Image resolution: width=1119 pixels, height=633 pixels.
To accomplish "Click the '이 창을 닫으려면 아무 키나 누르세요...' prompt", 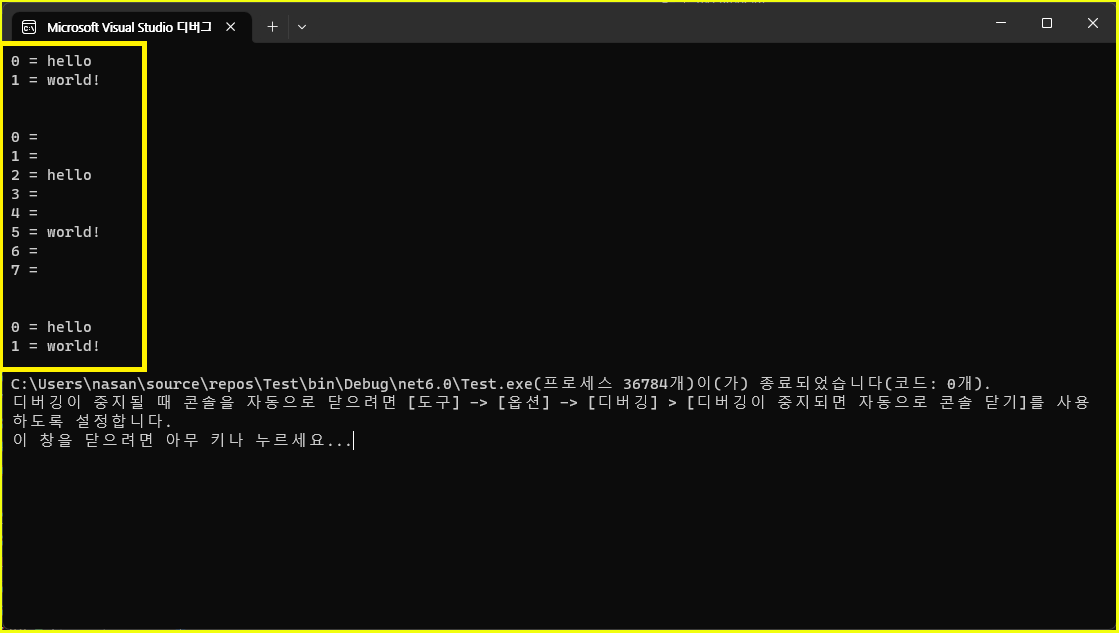I will coord(183,440).
